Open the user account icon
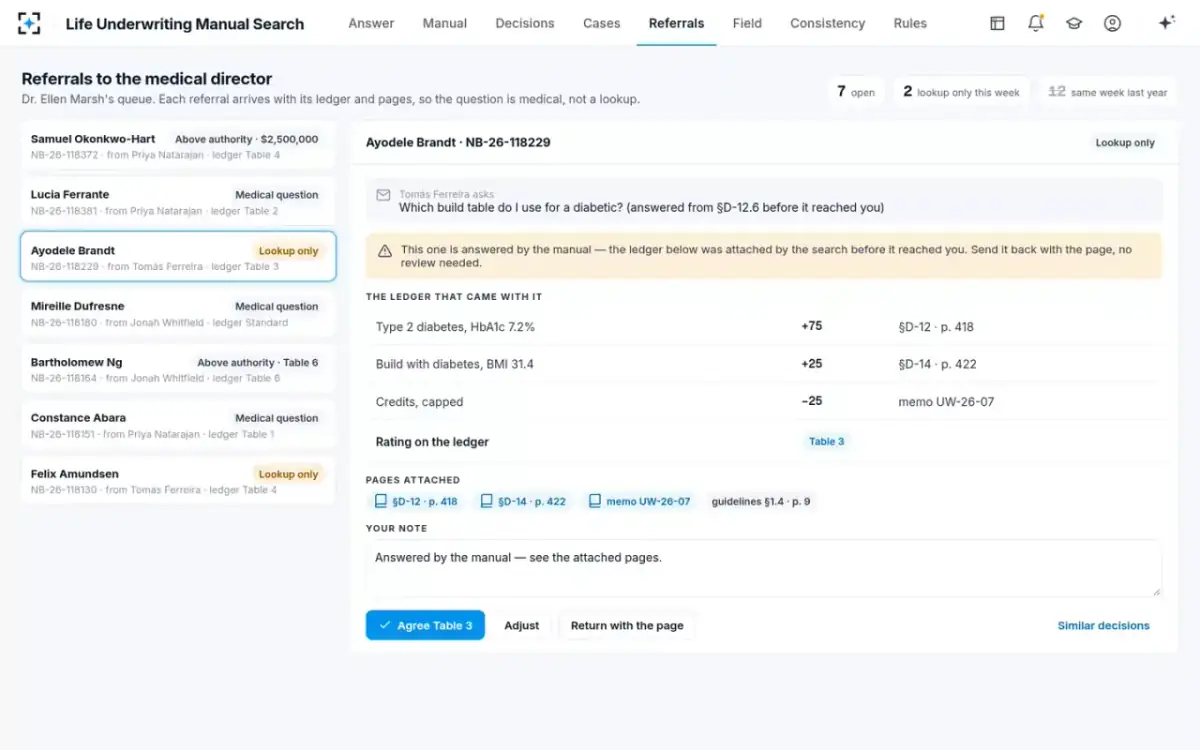 (x=1112, y=23)
